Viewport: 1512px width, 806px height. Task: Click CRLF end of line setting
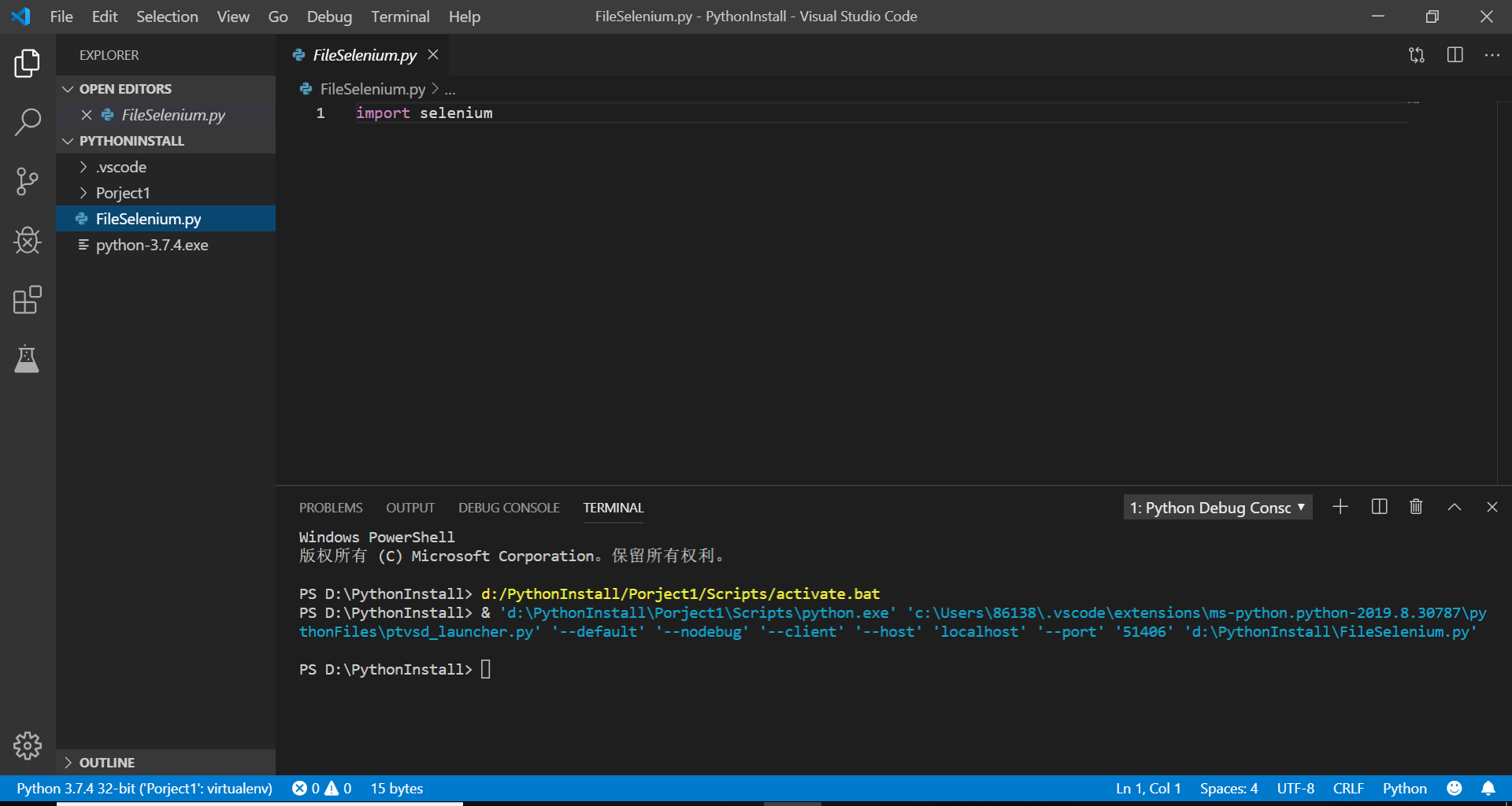click(1348, 788)
